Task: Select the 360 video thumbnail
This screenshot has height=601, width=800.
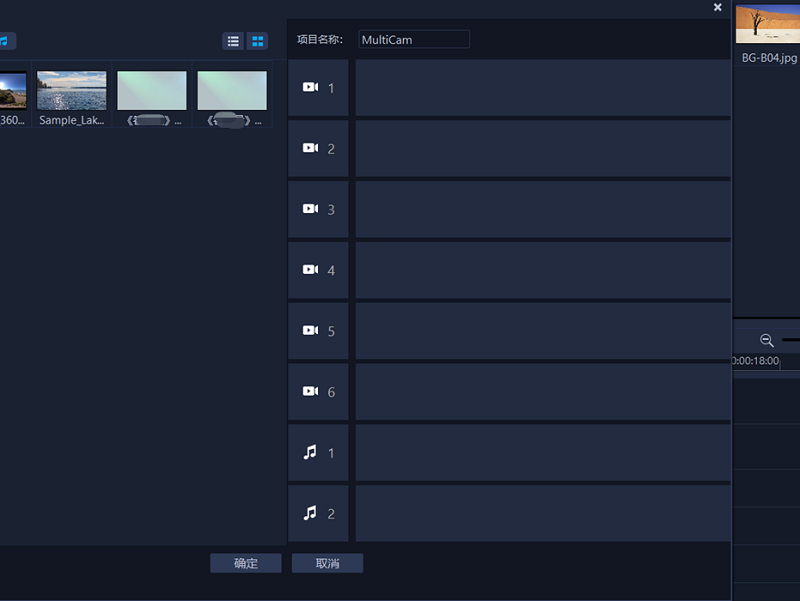Action: (13, 90)
